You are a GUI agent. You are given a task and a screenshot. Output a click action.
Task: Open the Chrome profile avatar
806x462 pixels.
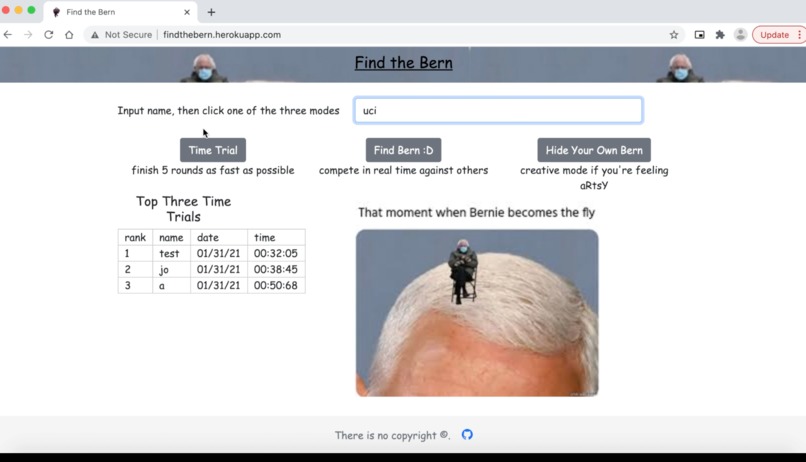click(740, 34)
